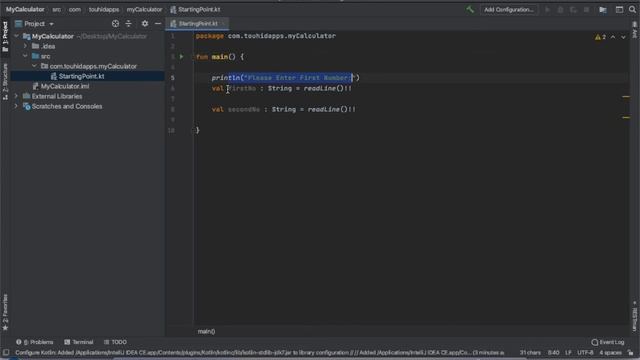Viewport: 640px width, 360px height.
Task: Click the Stop icon in toolbar
Action: point(587,9)
